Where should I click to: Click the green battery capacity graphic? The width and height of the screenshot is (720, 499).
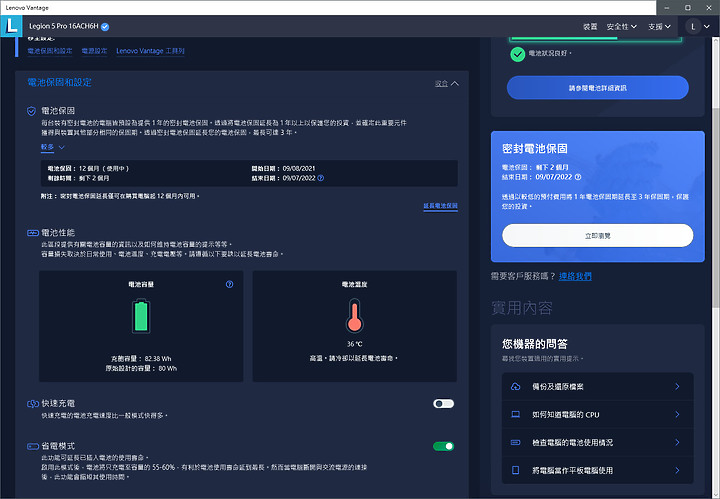[x=141, y=316]
